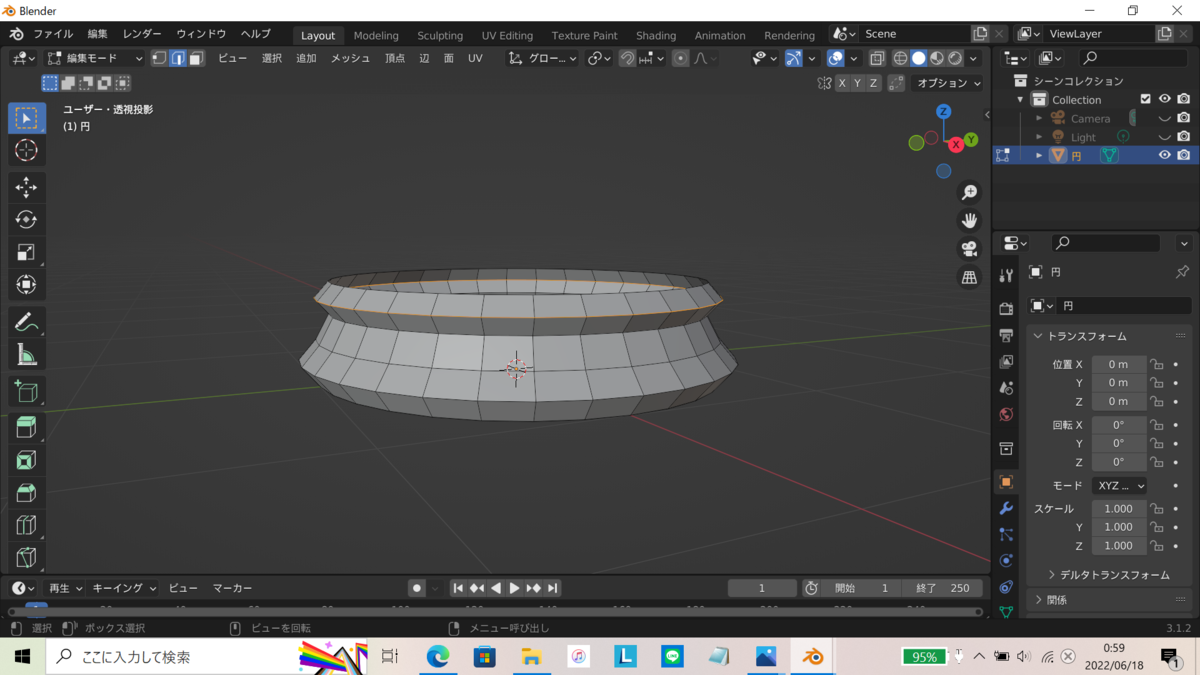Select the Bevel tool
This screenshot has width=1200, height=675.
click(27, 492)
